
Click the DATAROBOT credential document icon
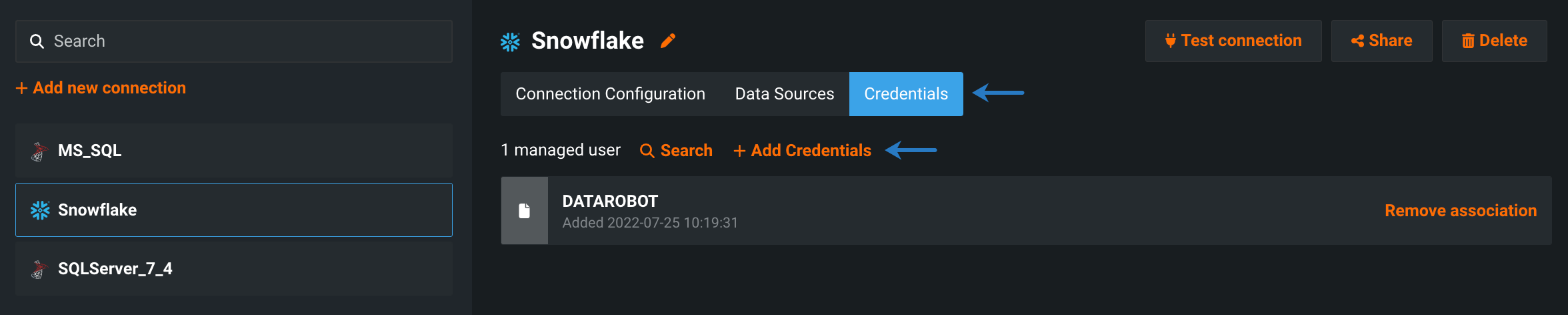(x=525, y=211)
